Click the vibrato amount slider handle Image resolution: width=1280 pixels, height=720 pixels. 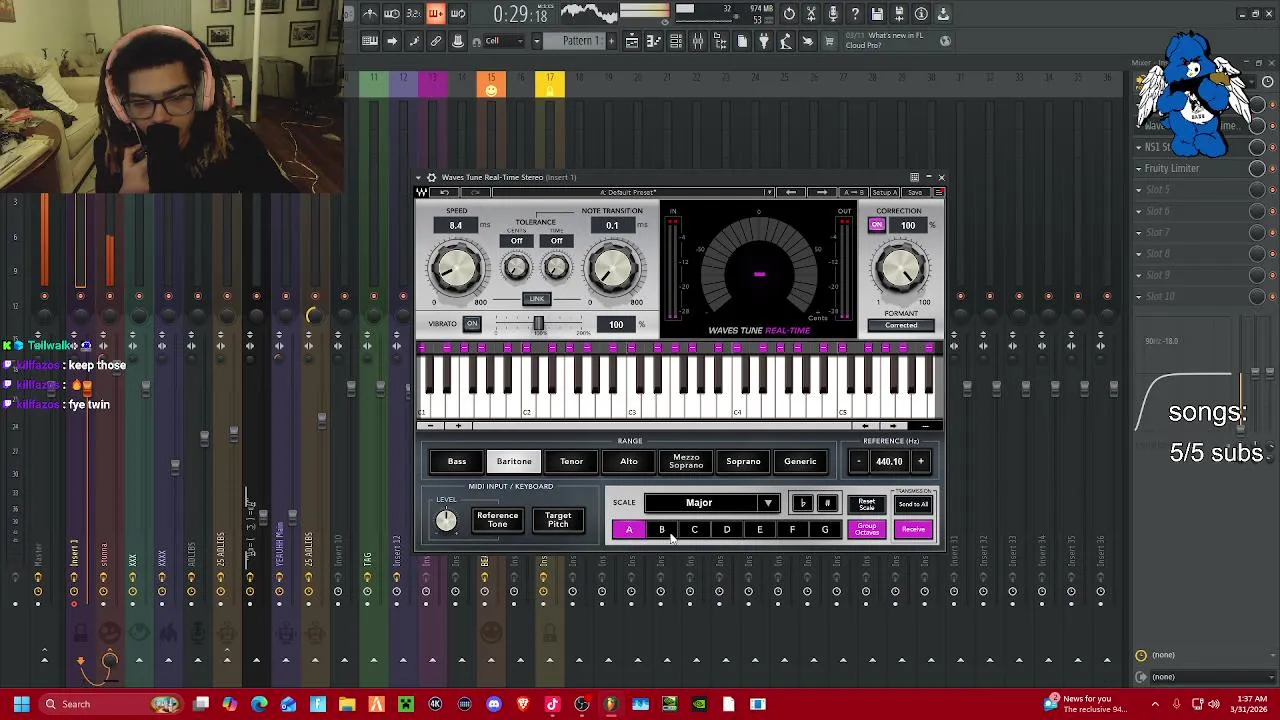[x=538, y=323]
